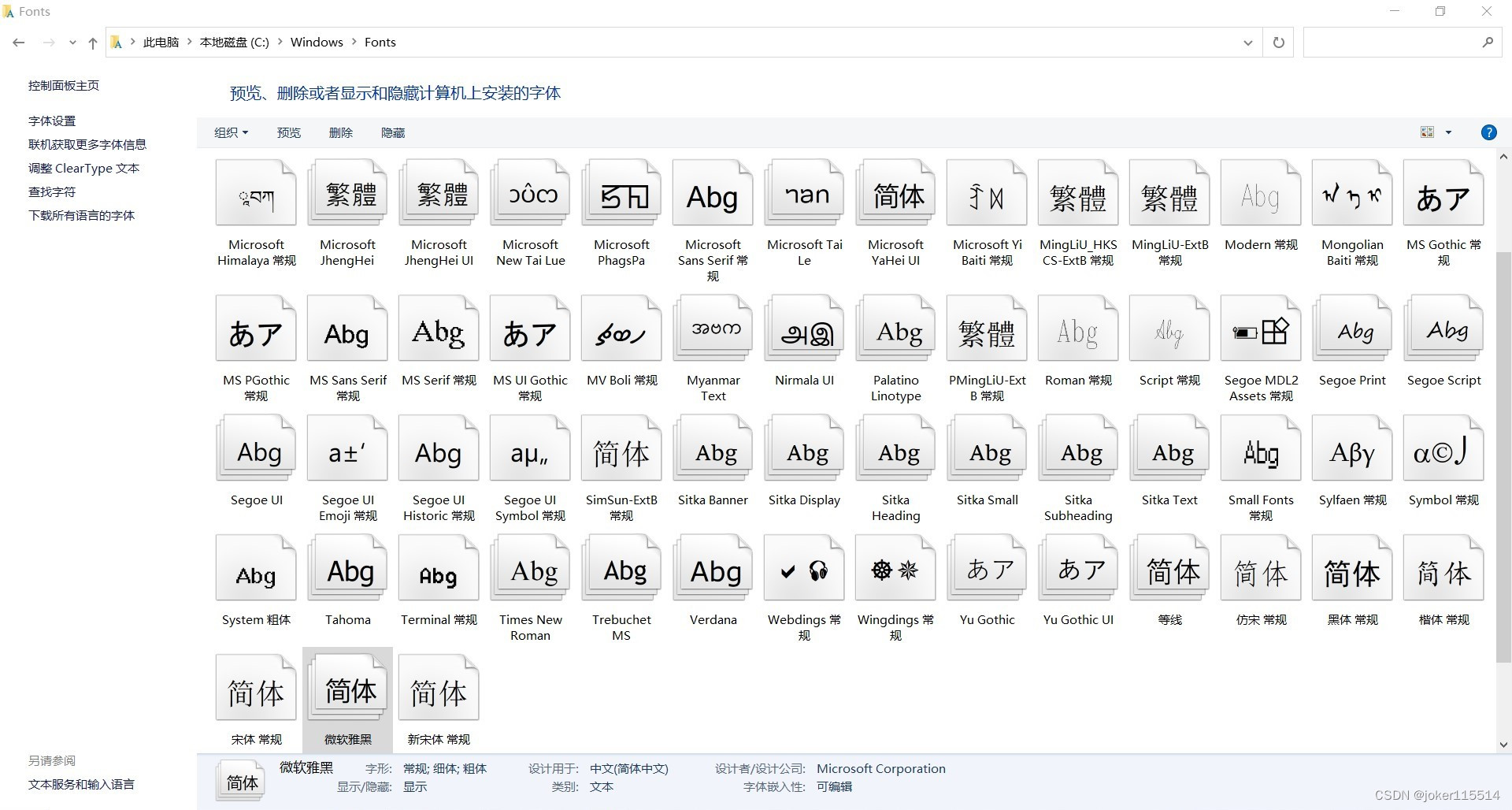Open 控制面板主页 link
This screenshot has width=1512, height=810.
pyautogui.click(x=64, y=86)
